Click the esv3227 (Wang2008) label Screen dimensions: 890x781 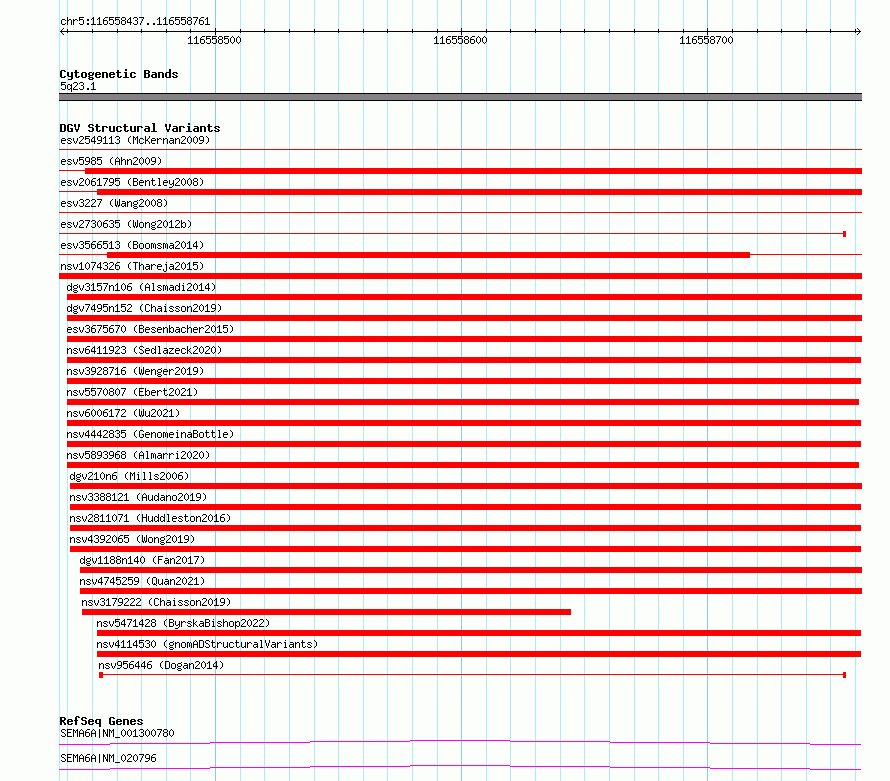114,203
